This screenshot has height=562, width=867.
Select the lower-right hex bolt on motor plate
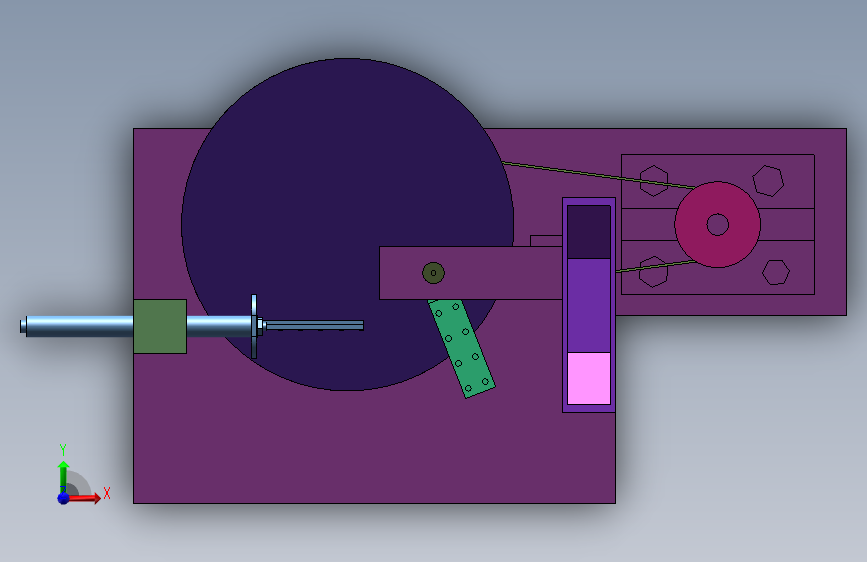coord(776,272)
